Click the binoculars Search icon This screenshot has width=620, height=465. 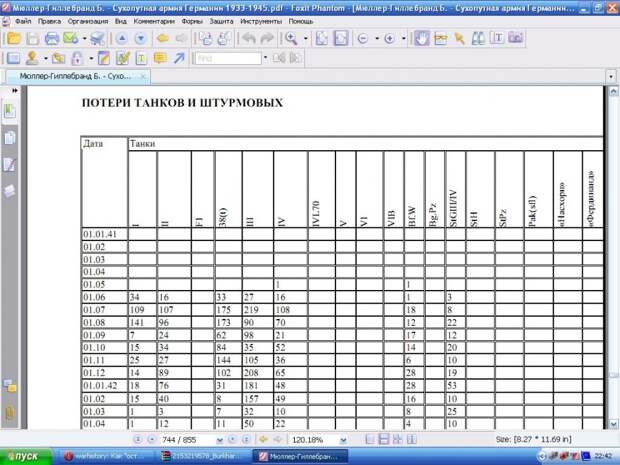coord(478,38)
